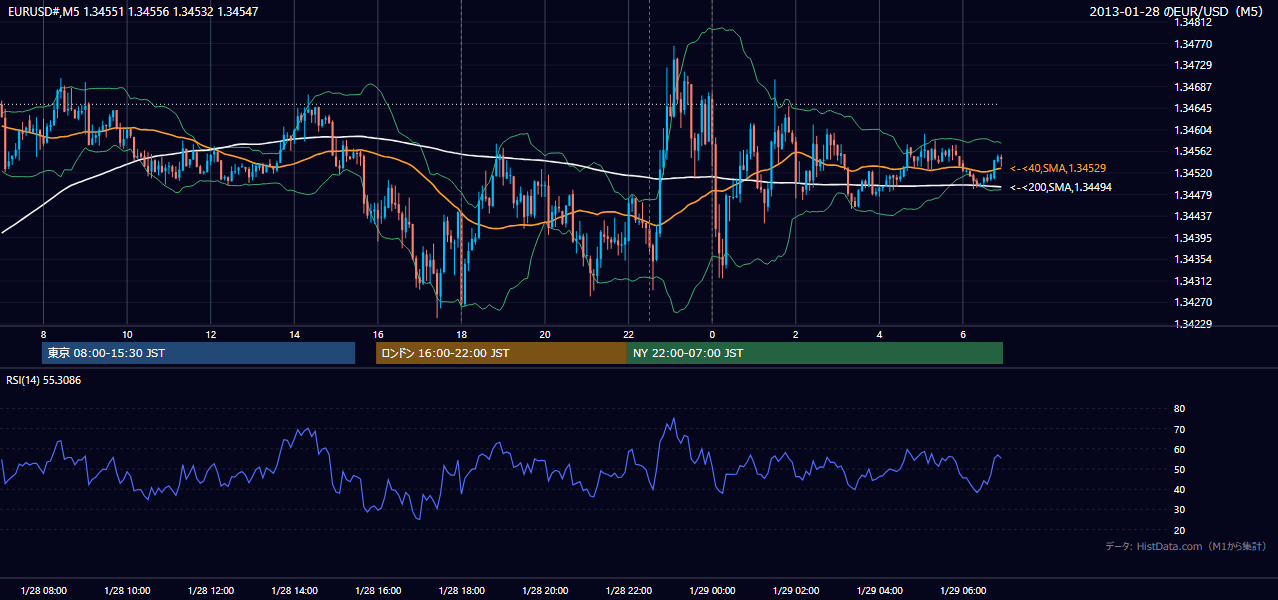Click the 1/28 08:00 time label
The height and width of the screenshot is (600, 1278).
pyautogui.click(x=43, y=590)
